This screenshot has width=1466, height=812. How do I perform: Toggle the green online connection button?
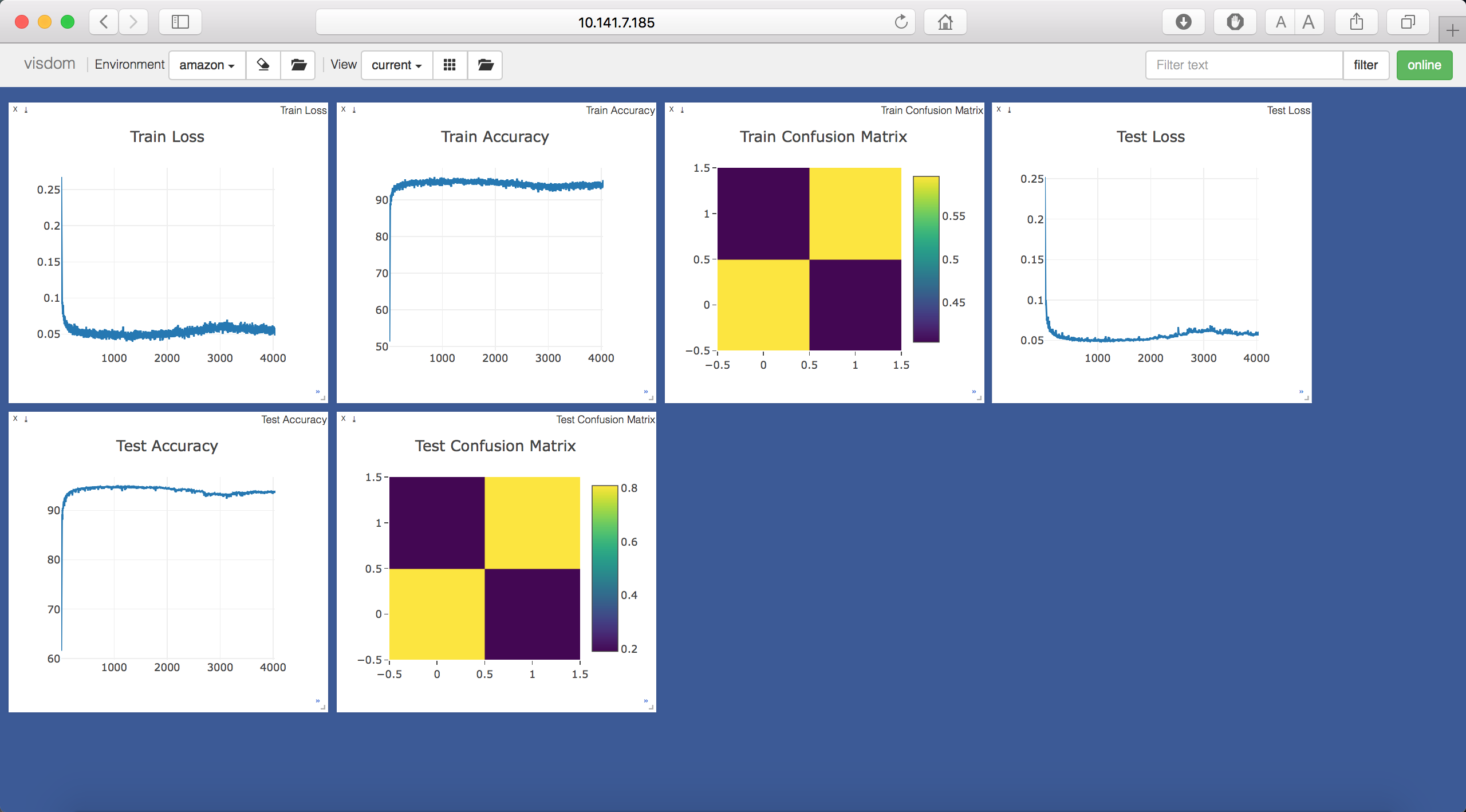[x=1424, y=65]
